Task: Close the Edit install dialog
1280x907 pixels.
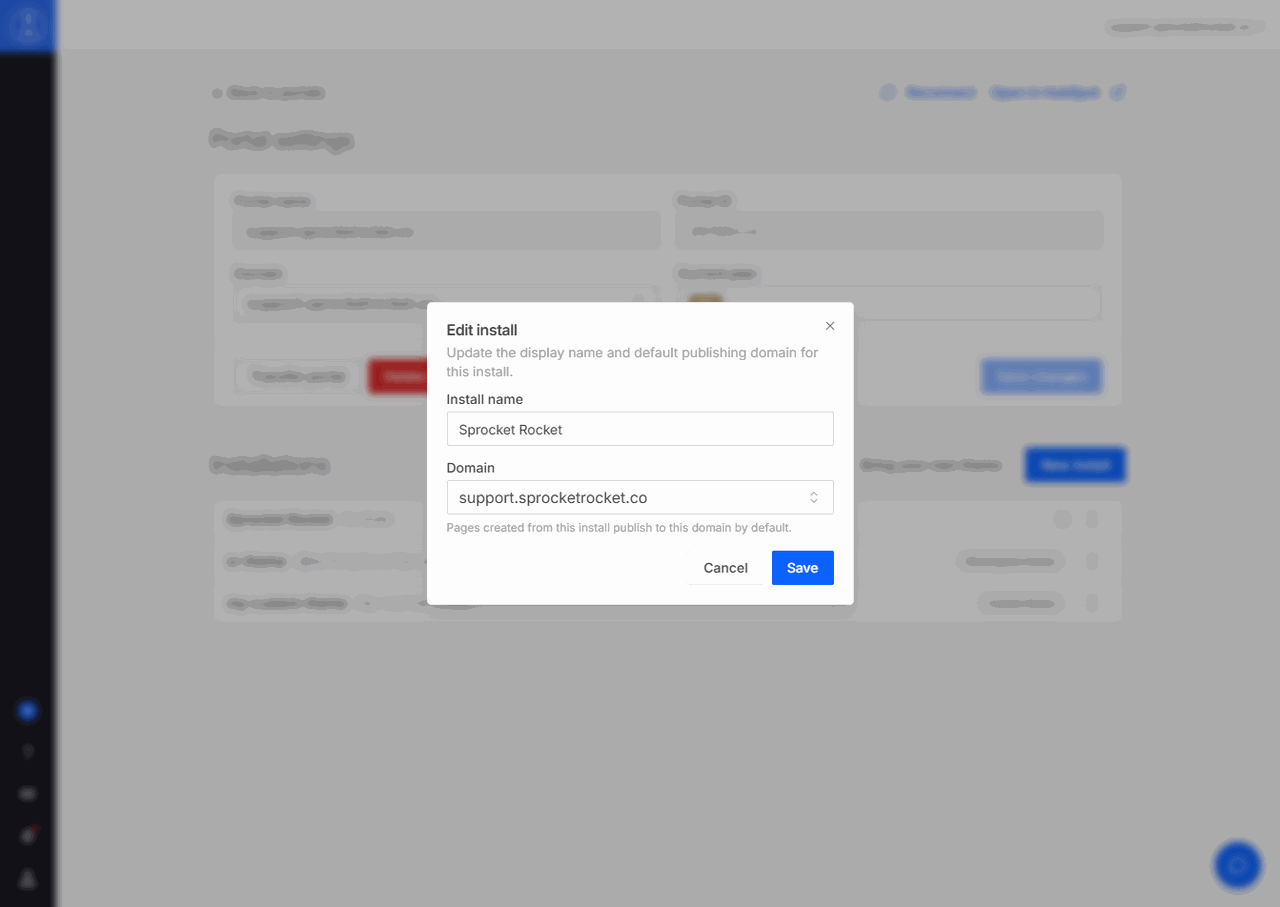Action: (830, 326)
